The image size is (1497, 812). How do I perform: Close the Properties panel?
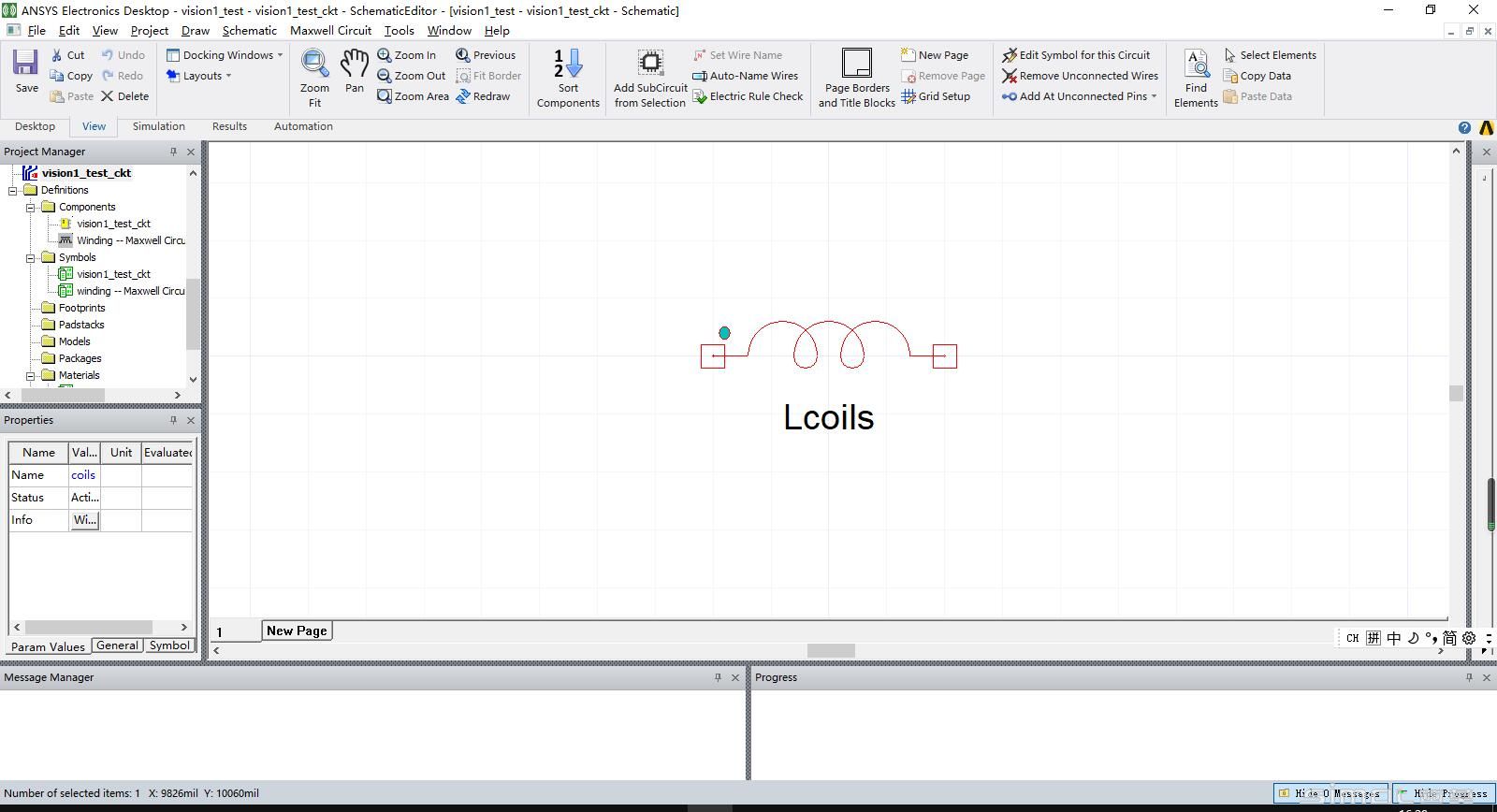191,420
